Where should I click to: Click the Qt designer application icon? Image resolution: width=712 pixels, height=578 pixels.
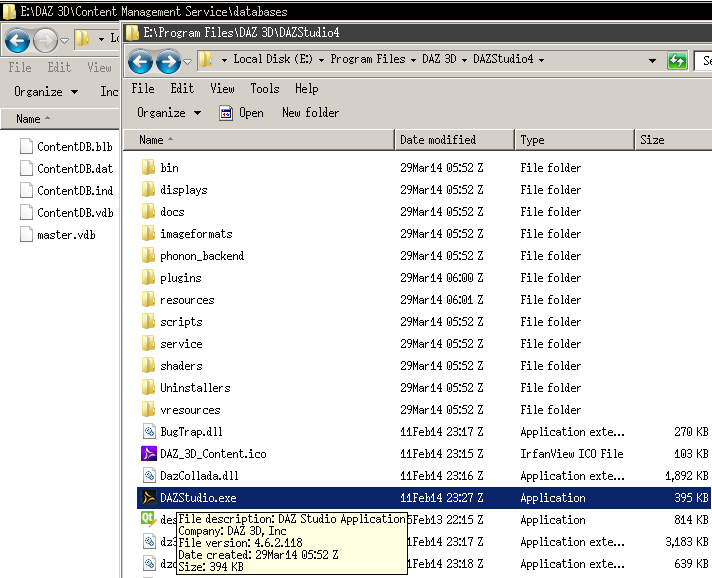[x=148, y=519]
